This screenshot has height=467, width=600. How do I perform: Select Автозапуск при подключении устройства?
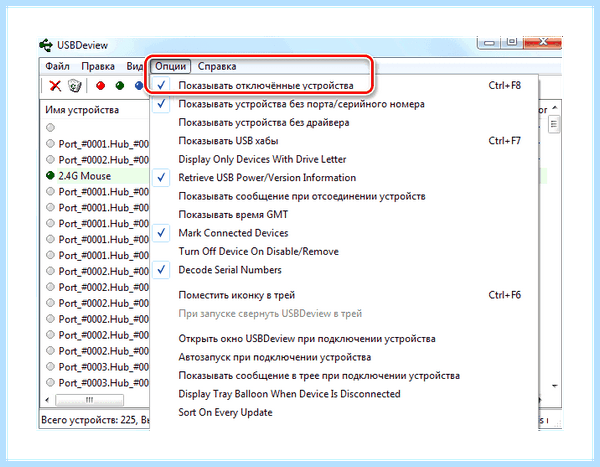(x=344, y=357)
